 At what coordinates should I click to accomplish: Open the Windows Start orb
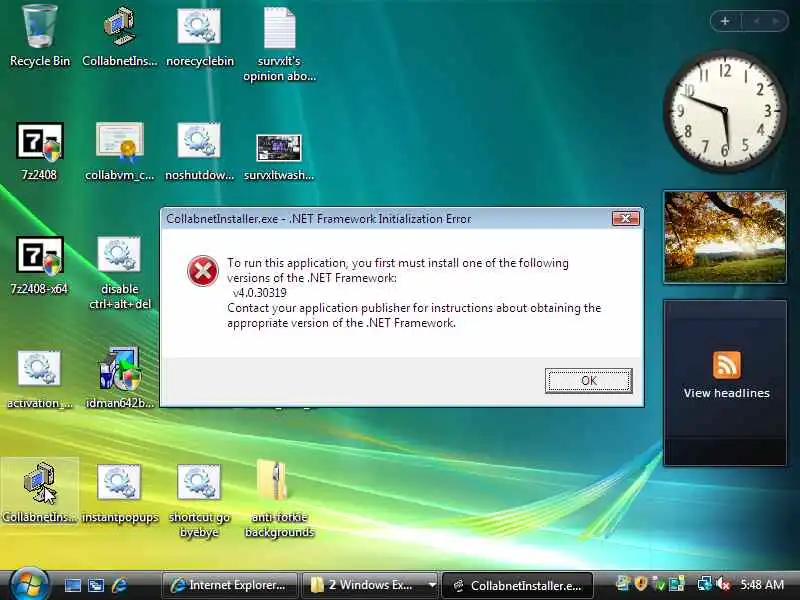tap(29, 583)
